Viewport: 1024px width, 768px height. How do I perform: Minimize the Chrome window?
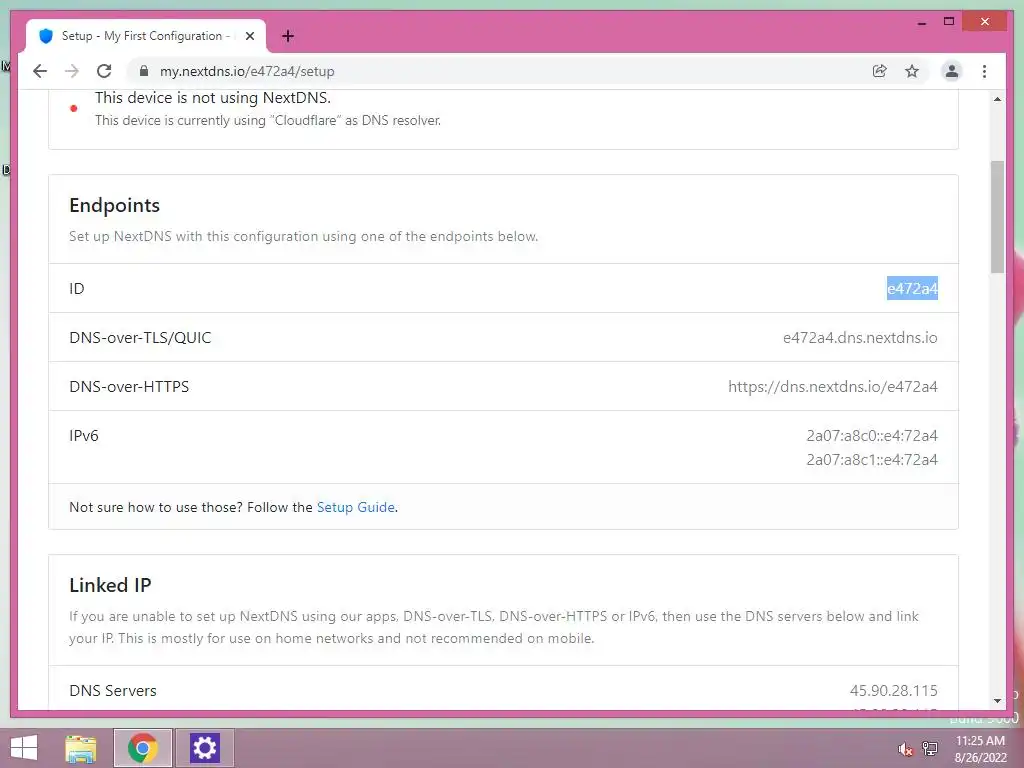921,23
